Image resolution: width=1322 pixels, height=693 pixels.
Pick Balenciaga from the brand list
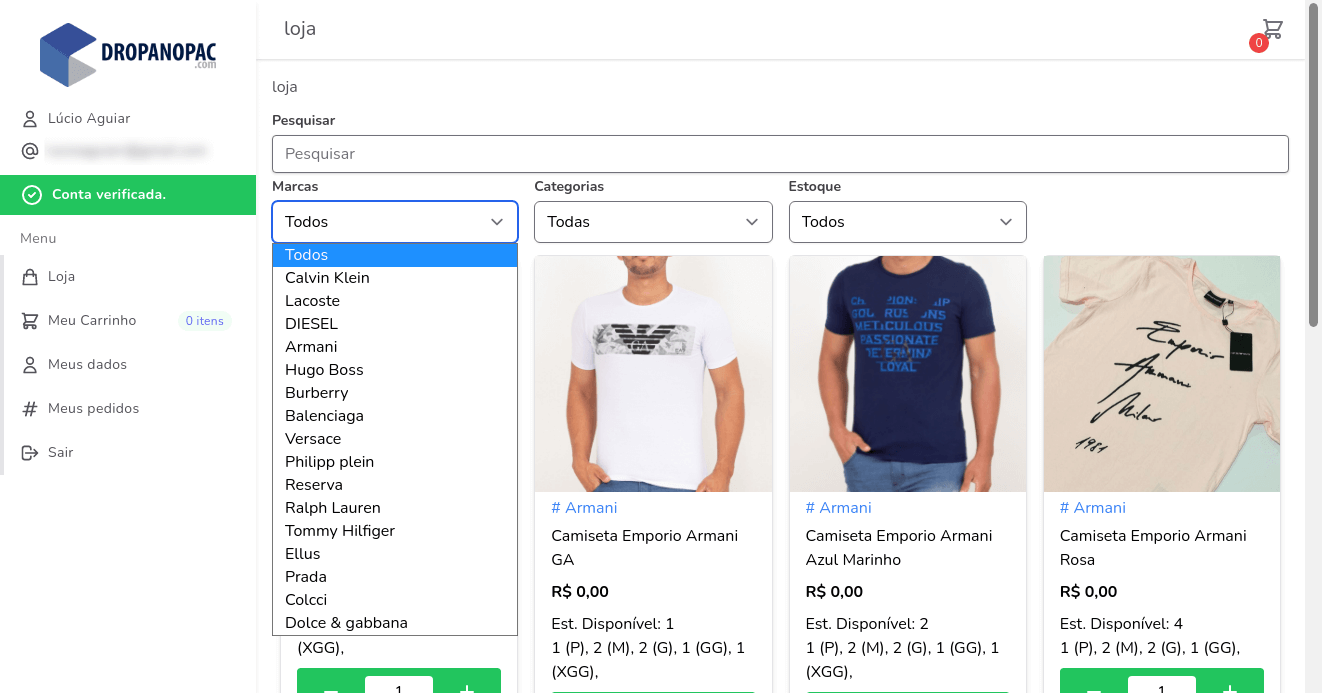[x=395, y=416]
